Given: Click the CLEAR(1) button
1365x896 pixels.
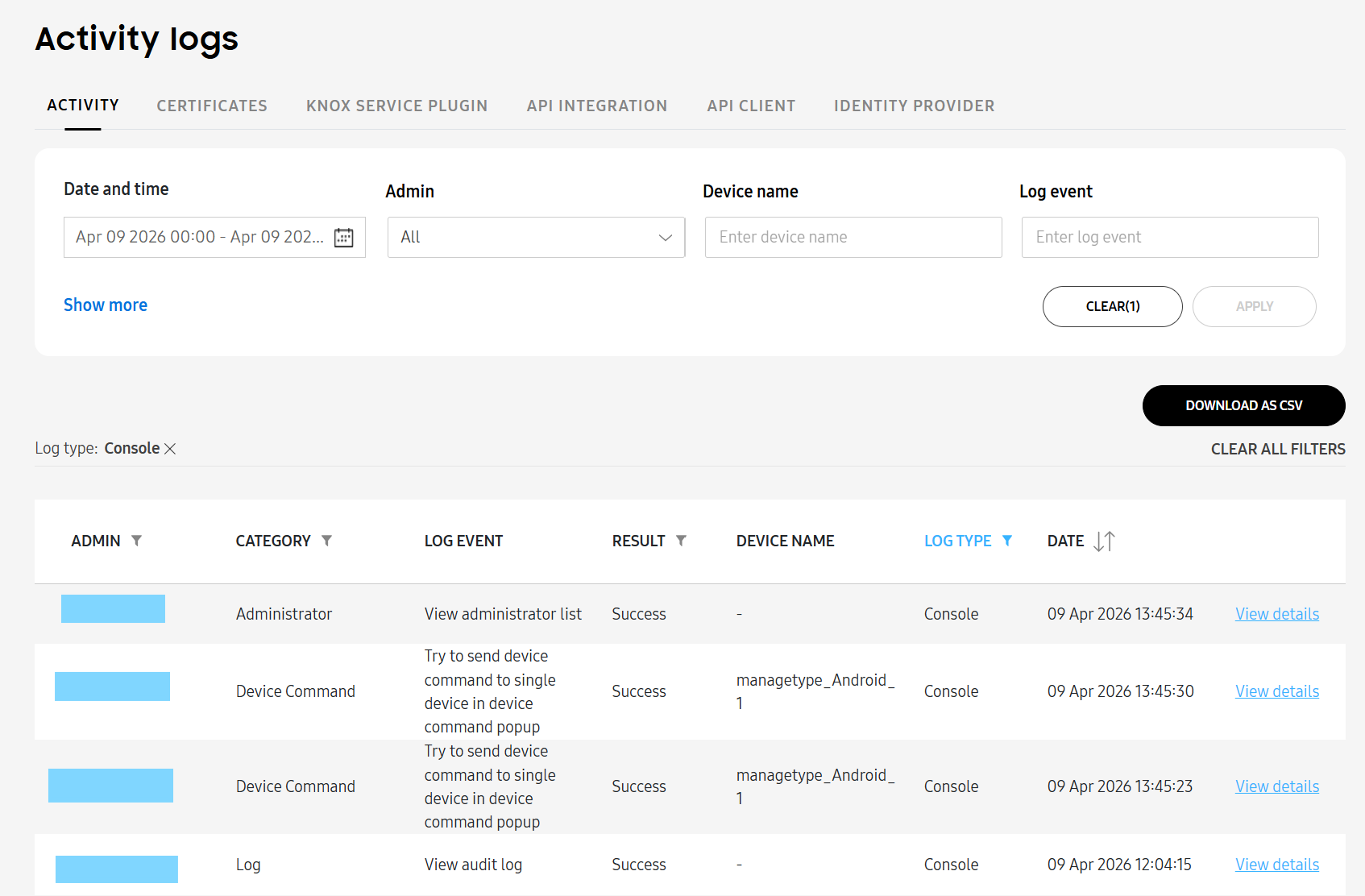Looking at the screenshot, I should 1113,306.
